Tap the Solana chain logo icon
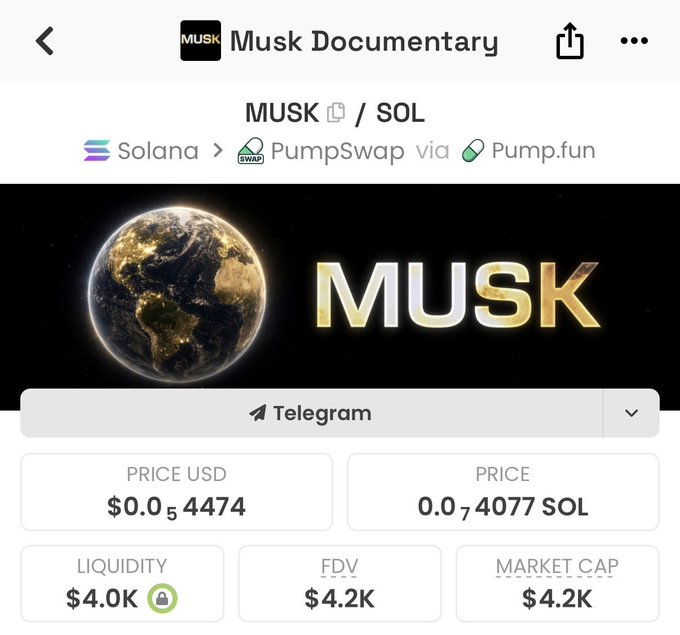680x635 pixels. (x=97, y=151)
